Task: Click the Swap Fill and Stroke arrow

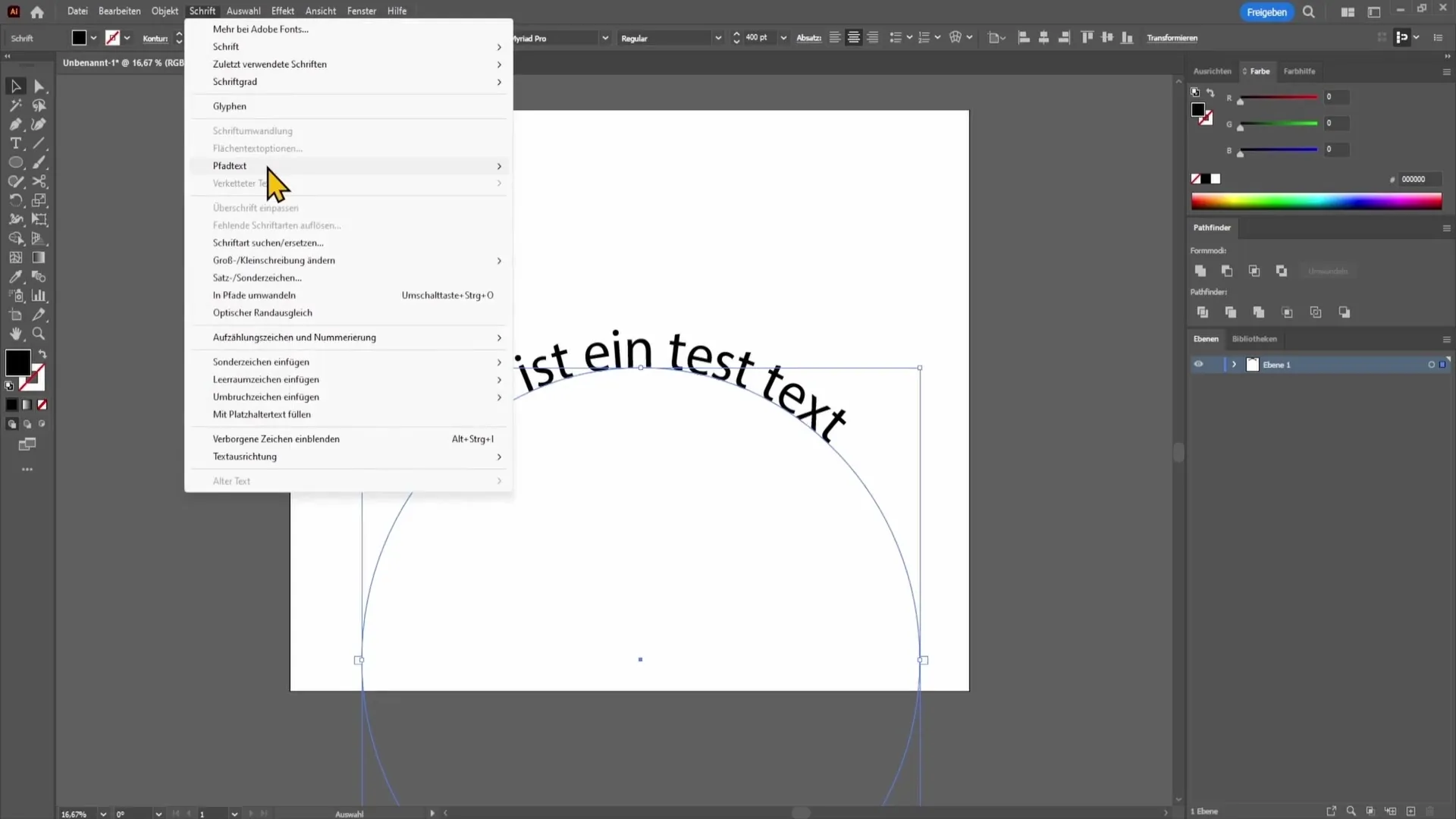Action: tap(43, 354)
